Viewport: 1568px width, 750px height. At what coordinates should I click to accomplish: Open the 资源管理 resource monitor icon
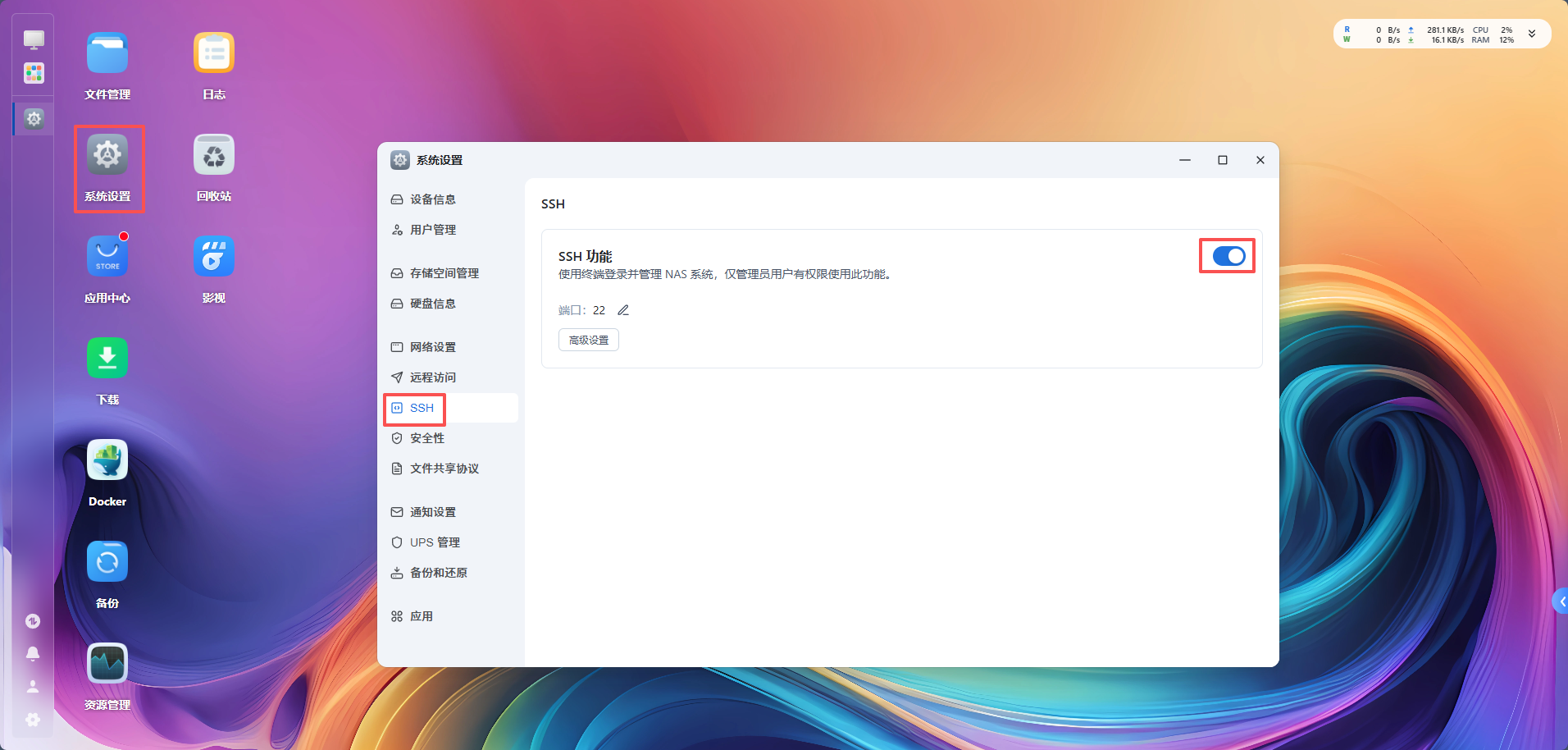(x=107, y=664)
